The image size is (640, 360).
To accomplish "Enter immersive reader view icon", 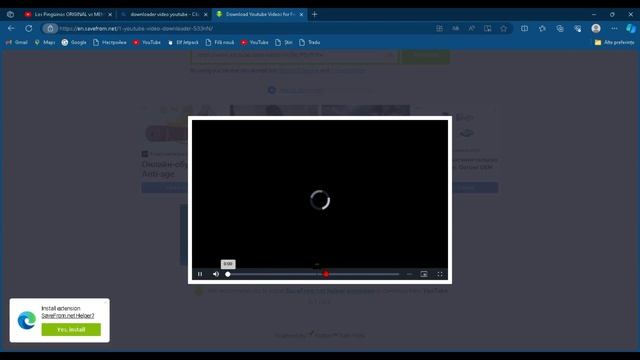I will point(487,29).
